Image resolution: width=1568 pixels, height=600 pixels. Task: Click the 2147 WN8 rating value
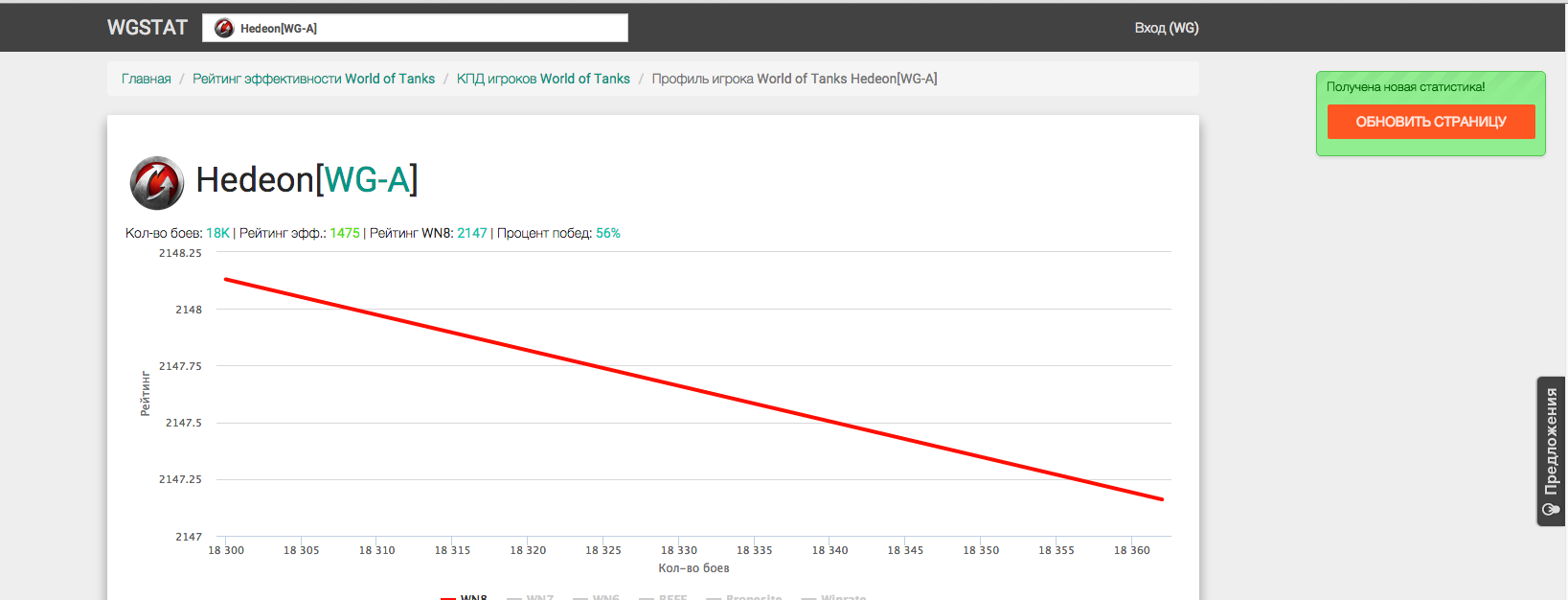(x=472, y=233)
